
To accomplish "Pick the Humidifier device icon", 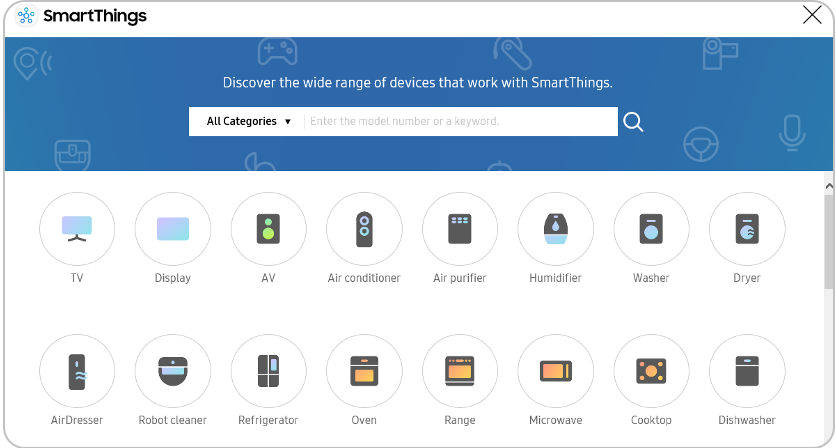I will pyautogui.click(x=555, y=230).
